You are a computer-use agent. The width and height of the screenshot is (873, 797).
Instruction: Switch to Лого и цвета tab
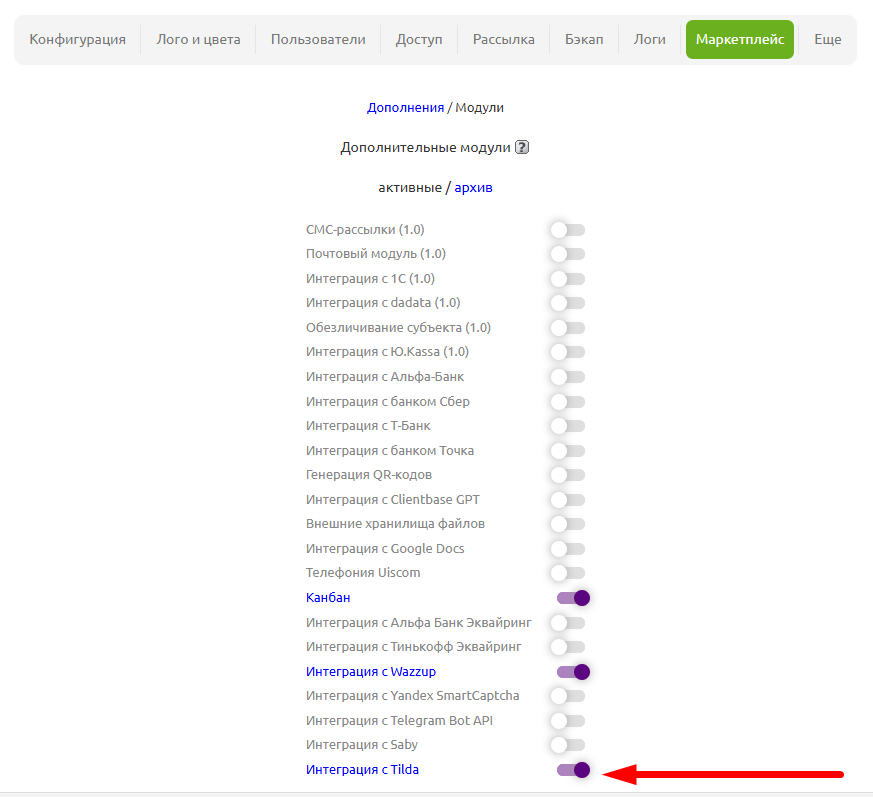(x=198, y=40)
